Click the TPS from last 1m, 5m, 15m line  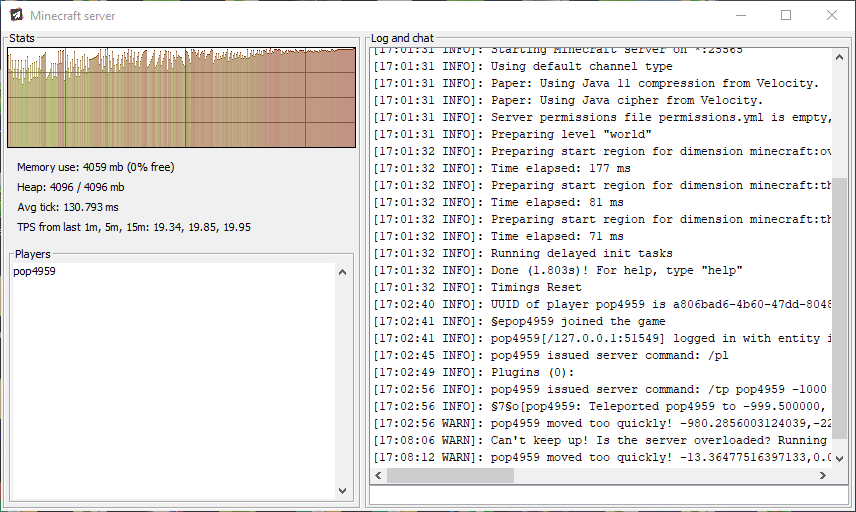pyautogui.click(x=134, y=227)
